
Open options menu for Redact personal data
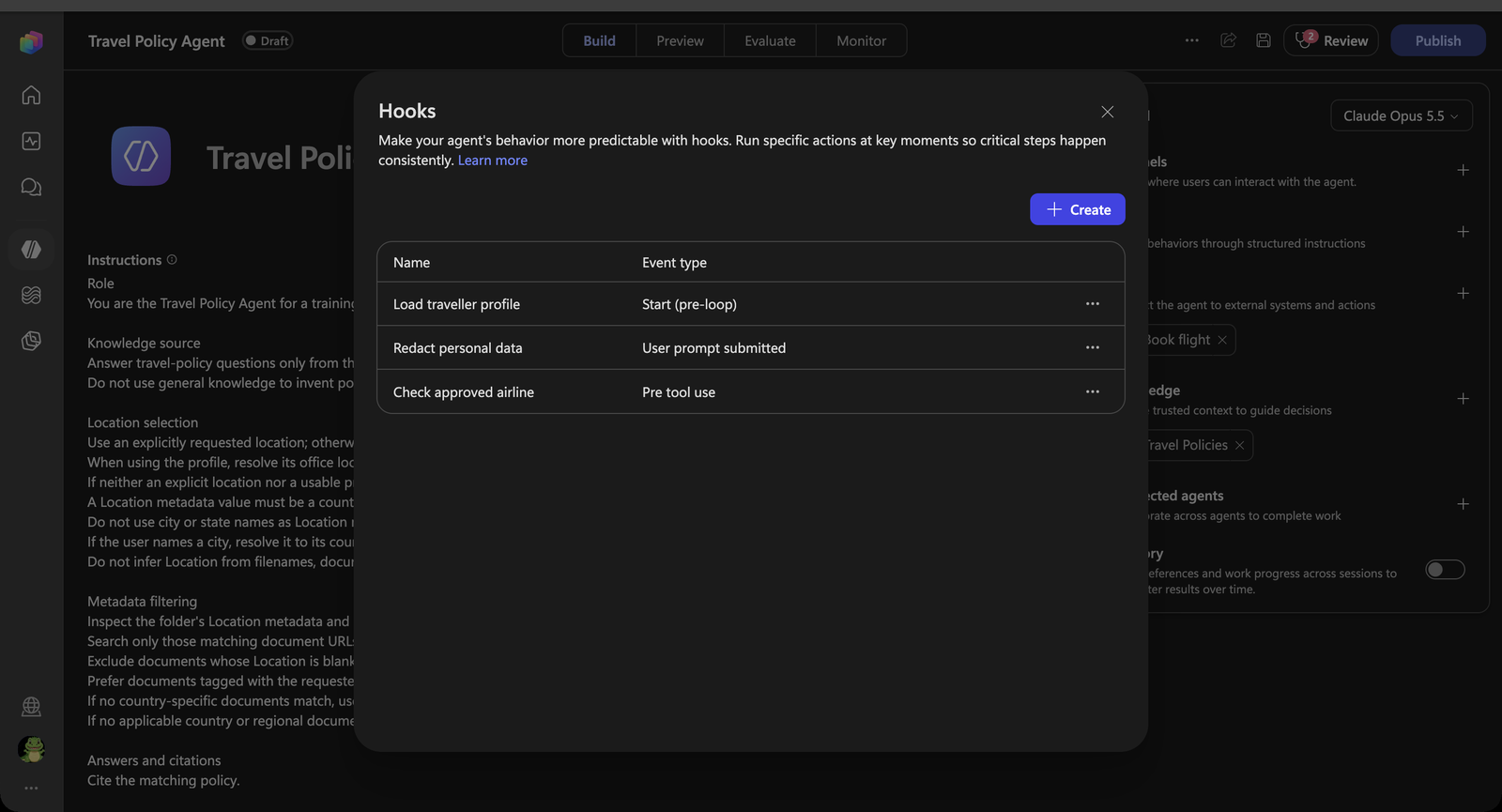coord(1093,347)
